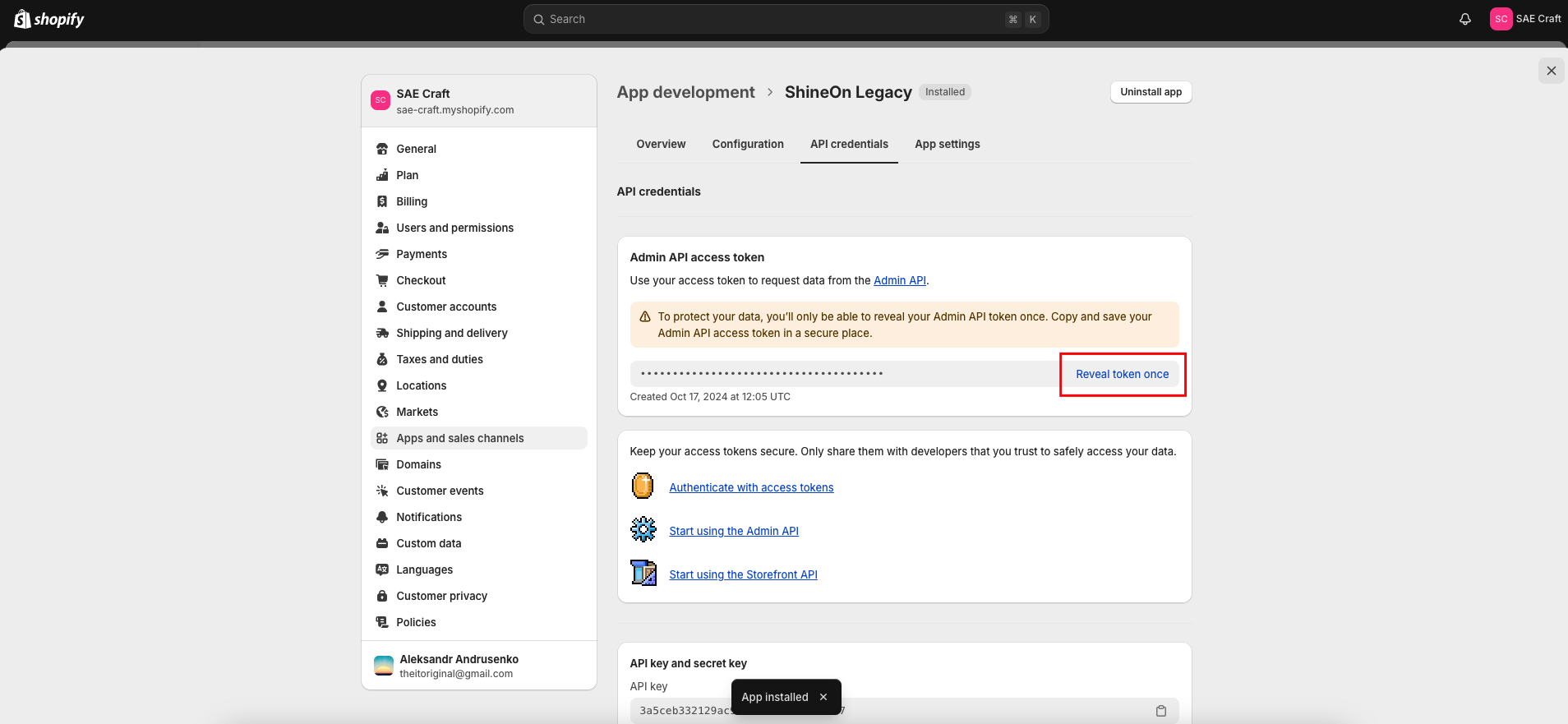Click theitoriginal@gmail.com email text

pos(456,674)
